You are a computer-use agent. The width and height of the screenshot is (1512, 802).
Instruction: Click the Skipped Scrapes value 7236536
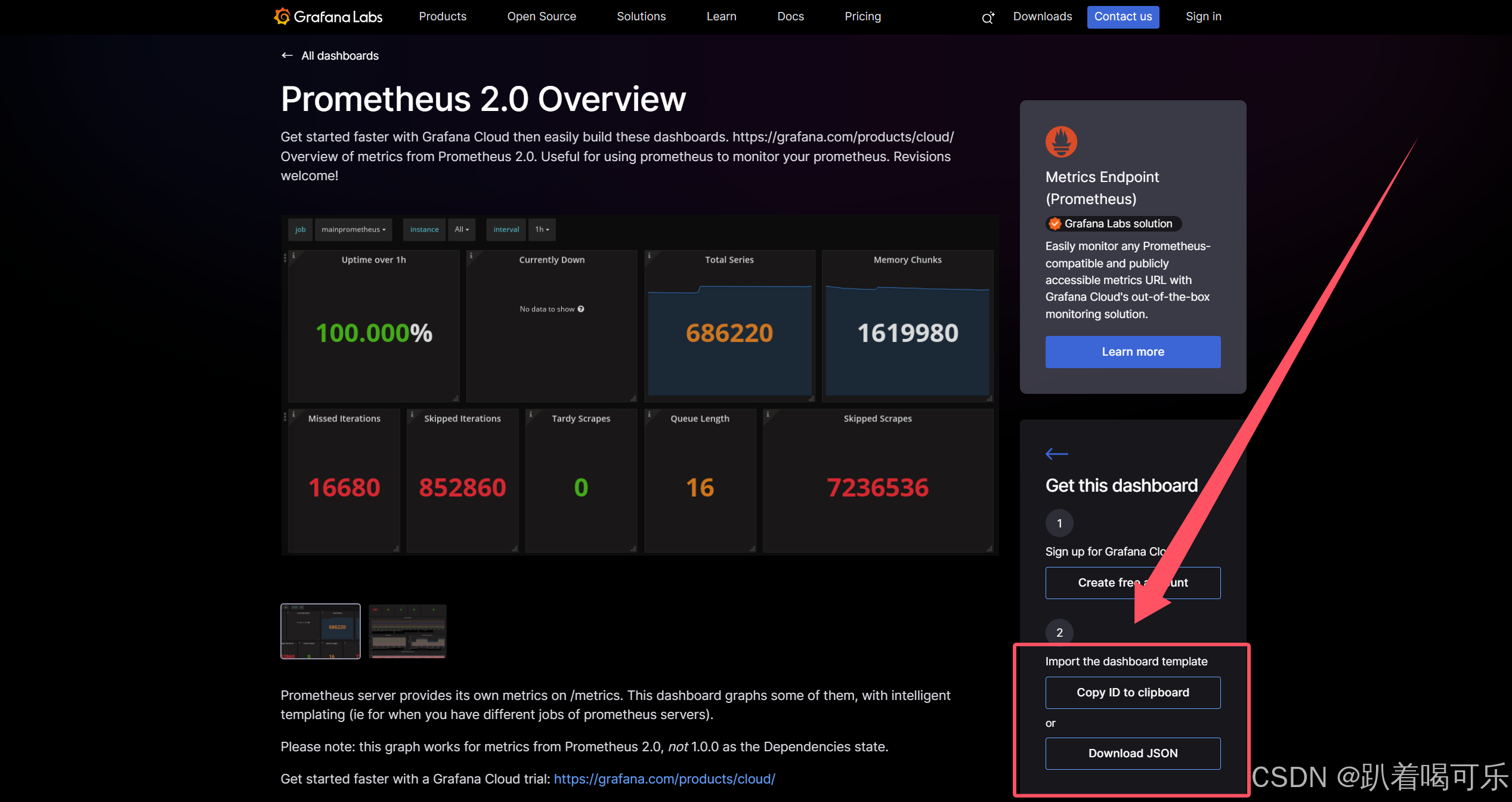point(877,488)
